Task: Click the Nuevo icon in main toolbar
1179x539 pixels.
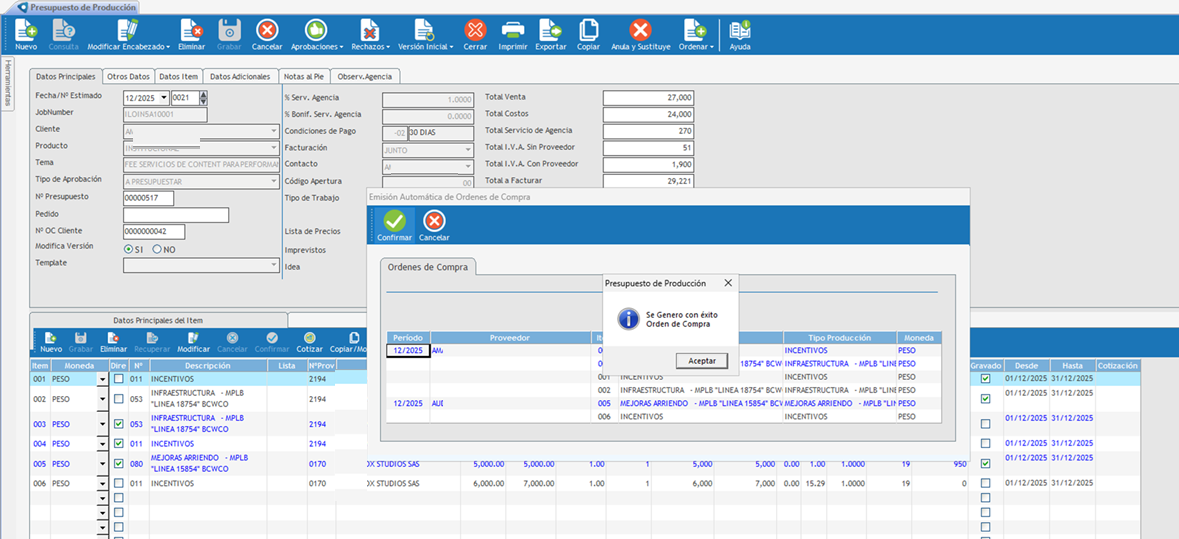Action: [x=26, y=31]
